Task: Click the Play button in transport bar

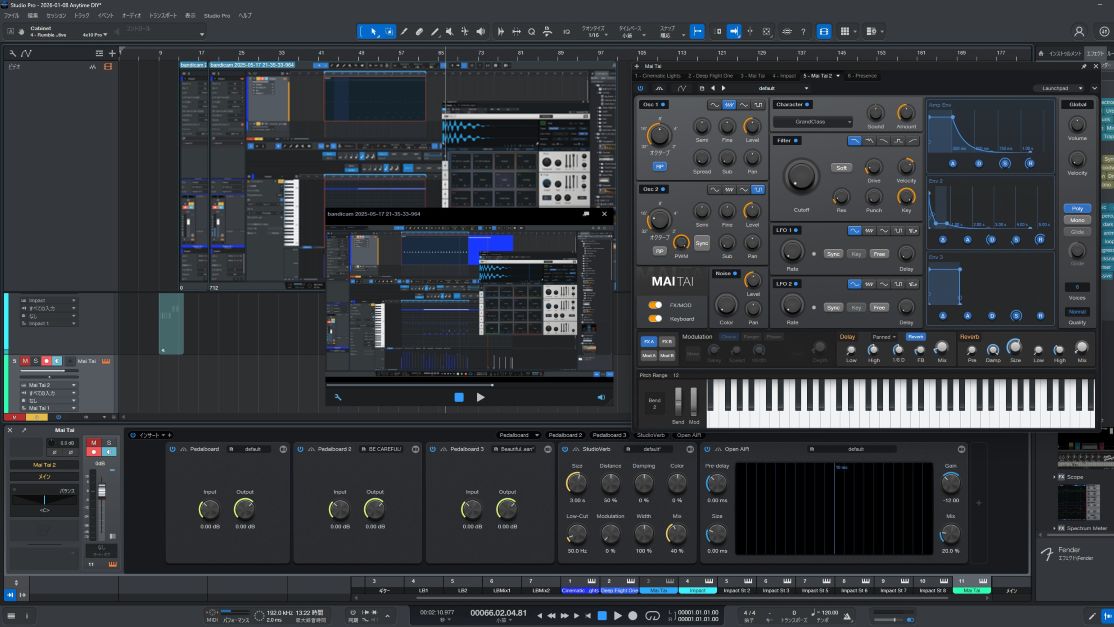Action: [x=617, y=616]
